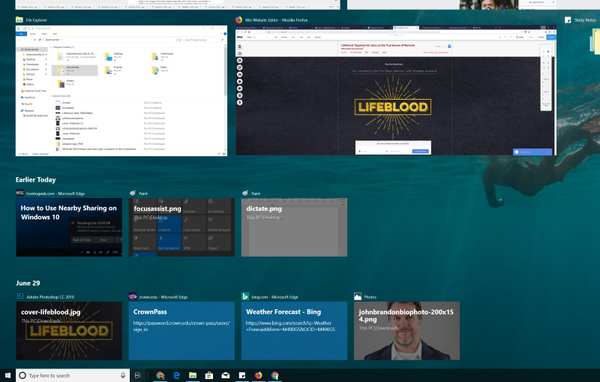Open 'How to Use Nearby Sharing' Edge activity
The width and height of the screenshot is (600, 382).
coord(69,227)
